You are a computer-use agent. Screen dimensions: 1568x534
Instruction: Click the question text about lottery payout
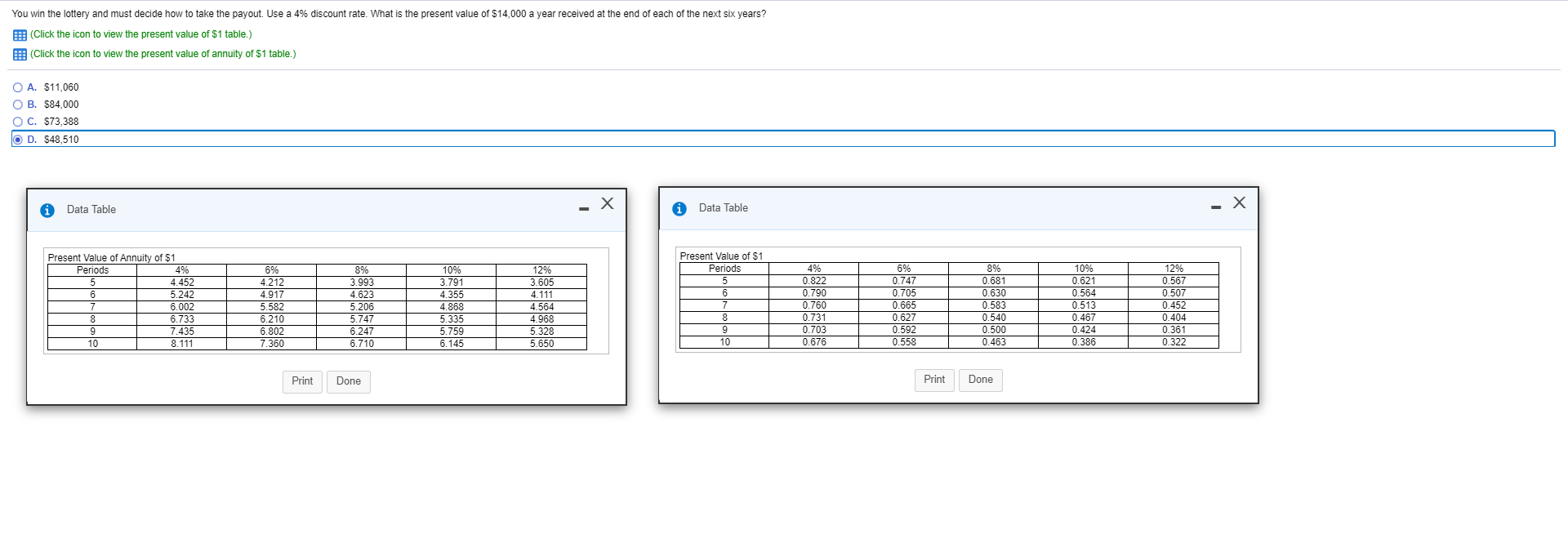(389, 14)
